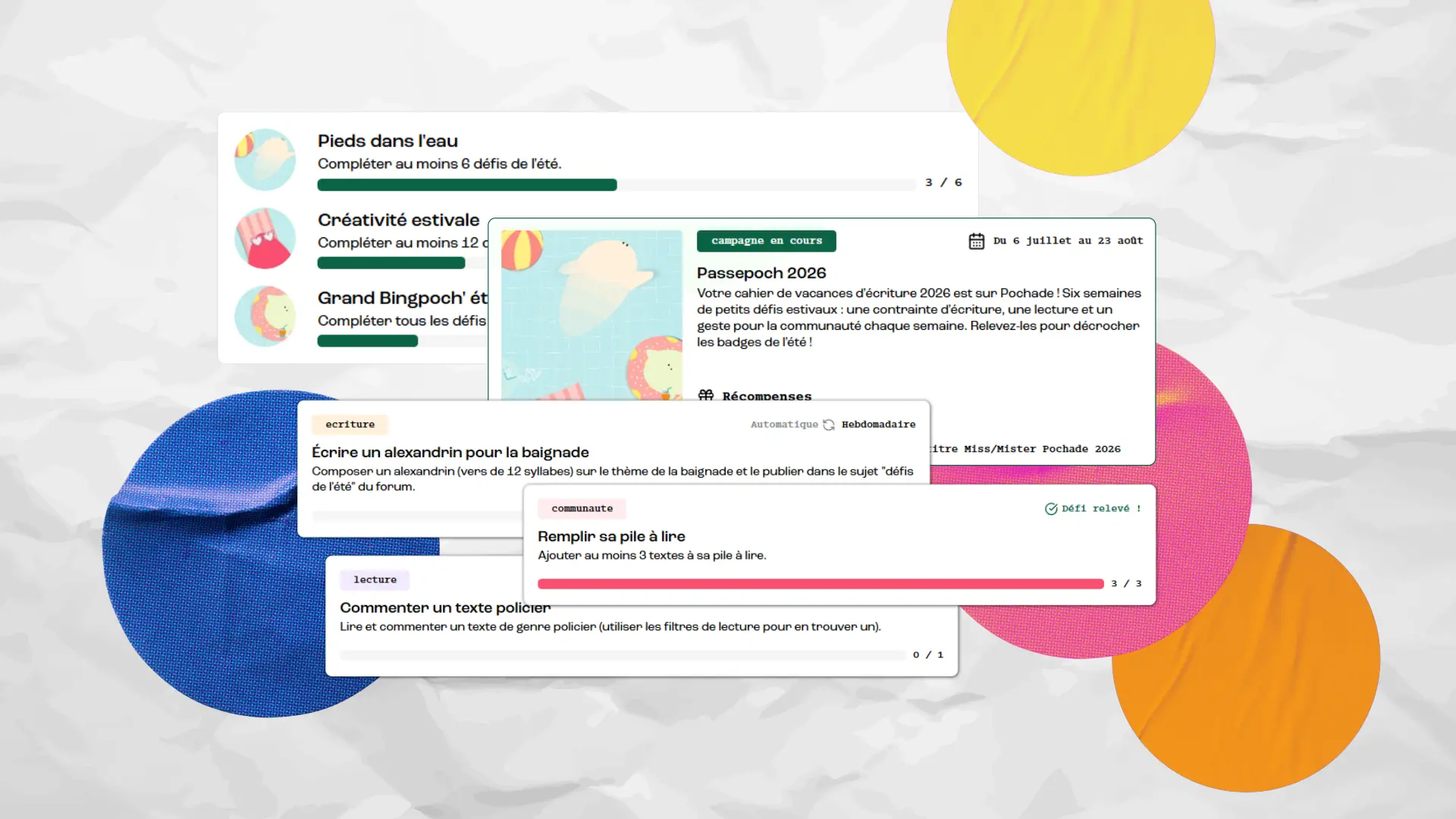Click the Grand Bingpoch' progress bar
This screenshot has height=819, width=1456.
[x=403, y=341]
